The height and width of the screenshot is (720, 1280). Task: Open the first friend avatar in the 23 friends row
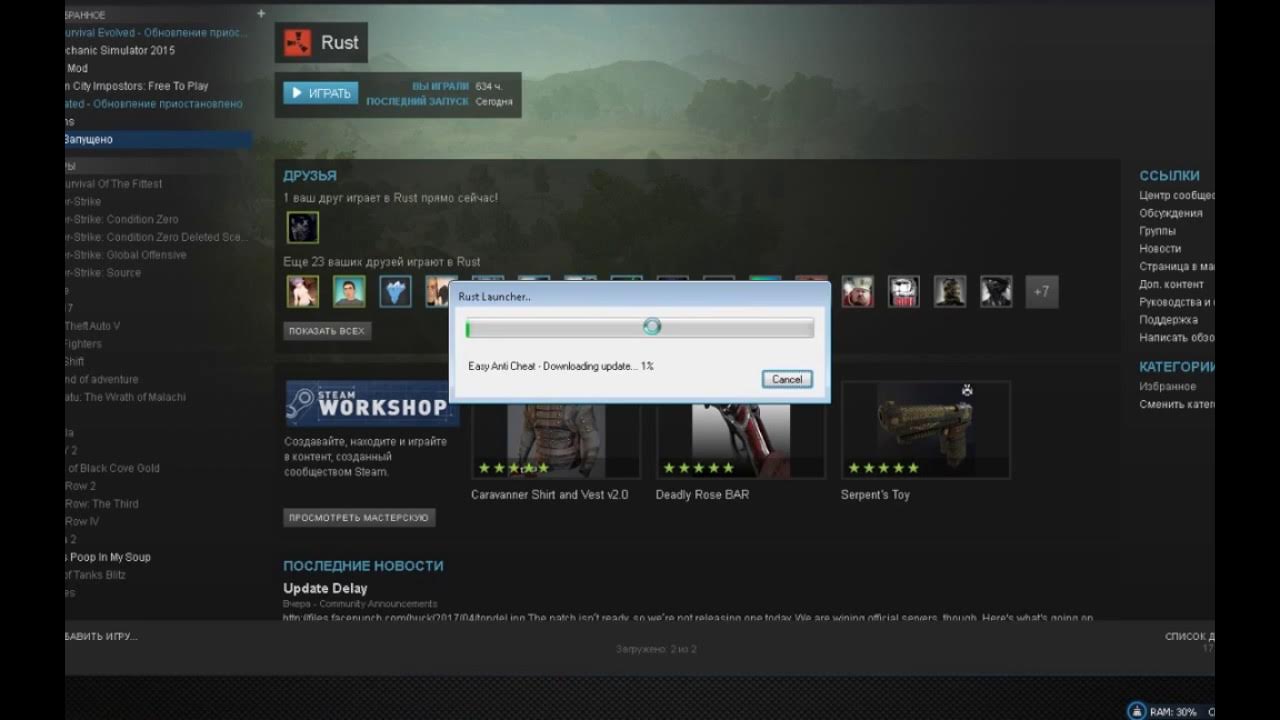303,291
